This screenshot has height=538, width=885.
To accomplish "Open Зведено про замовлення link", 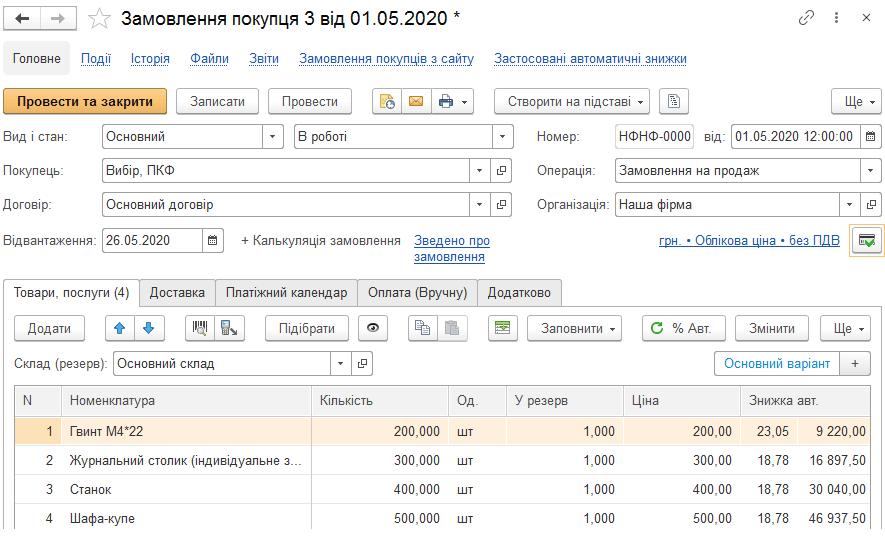I will [452, 248].
